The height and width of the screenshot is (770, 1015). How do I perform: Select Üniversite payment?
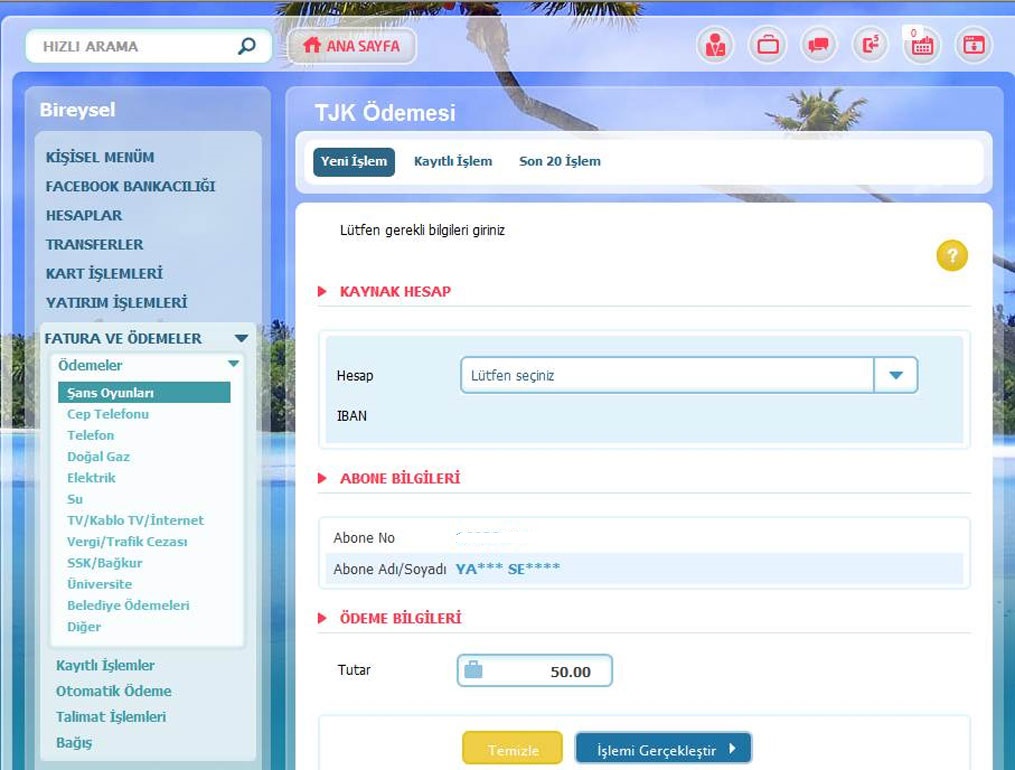(100, 585)
